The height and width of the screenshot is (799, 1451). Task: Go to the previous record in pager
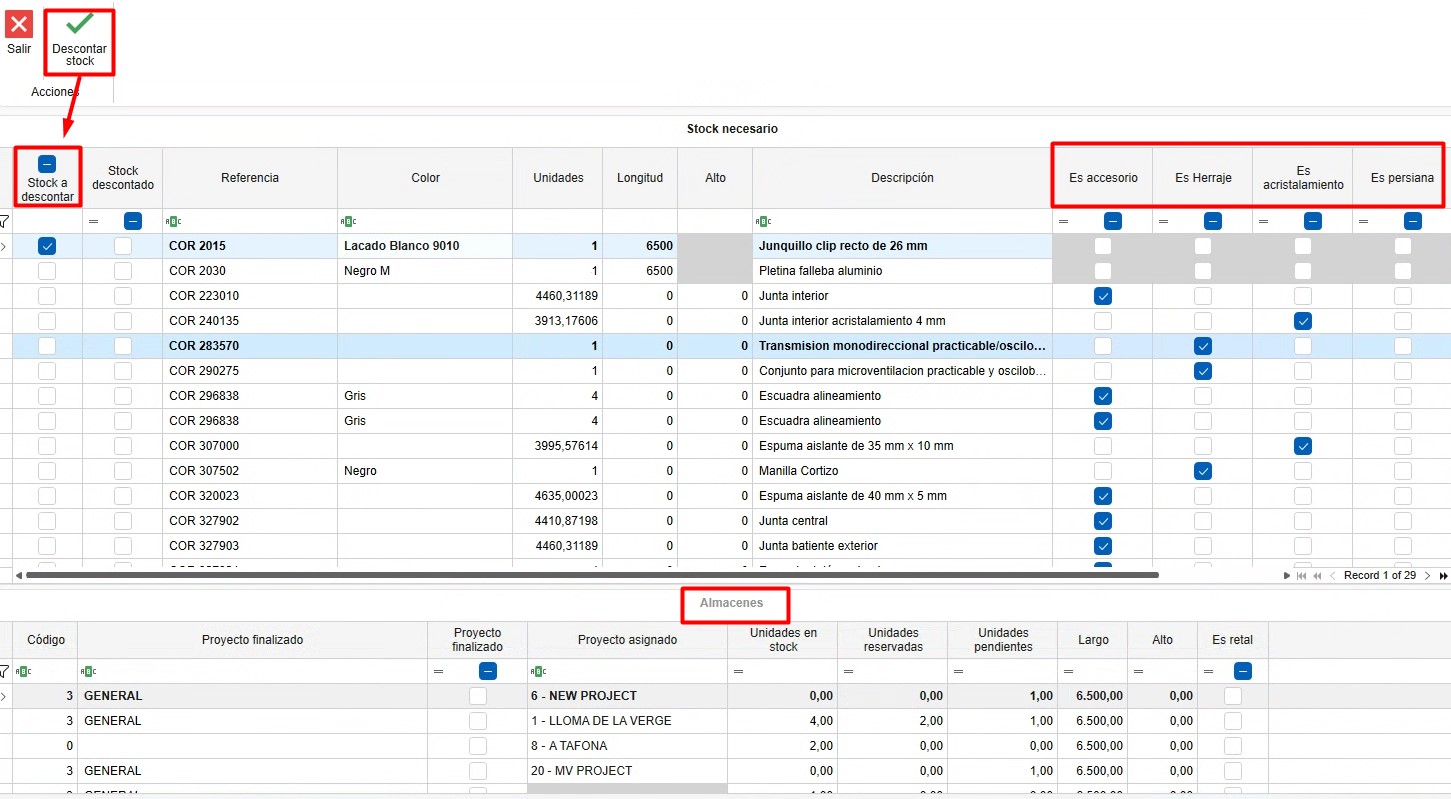click(1332, 576)
